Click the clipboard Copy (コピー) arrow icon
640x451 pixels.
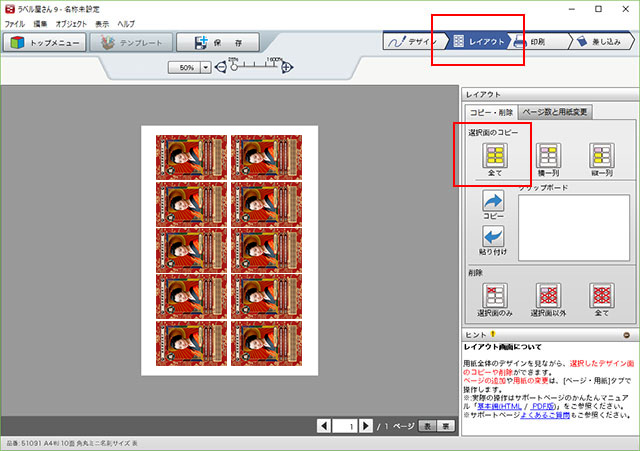coord(493,200)
